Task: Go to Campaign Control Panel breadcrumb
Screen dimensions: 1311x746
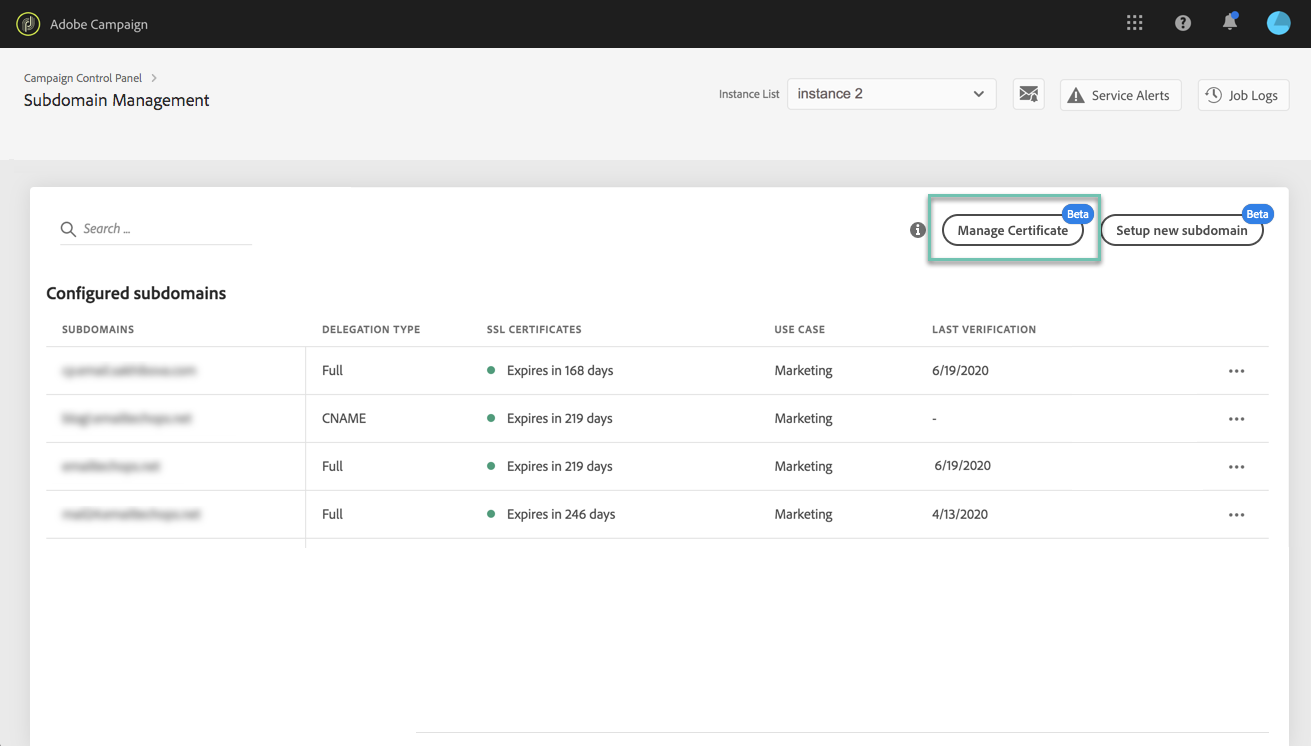Action: 83,77
